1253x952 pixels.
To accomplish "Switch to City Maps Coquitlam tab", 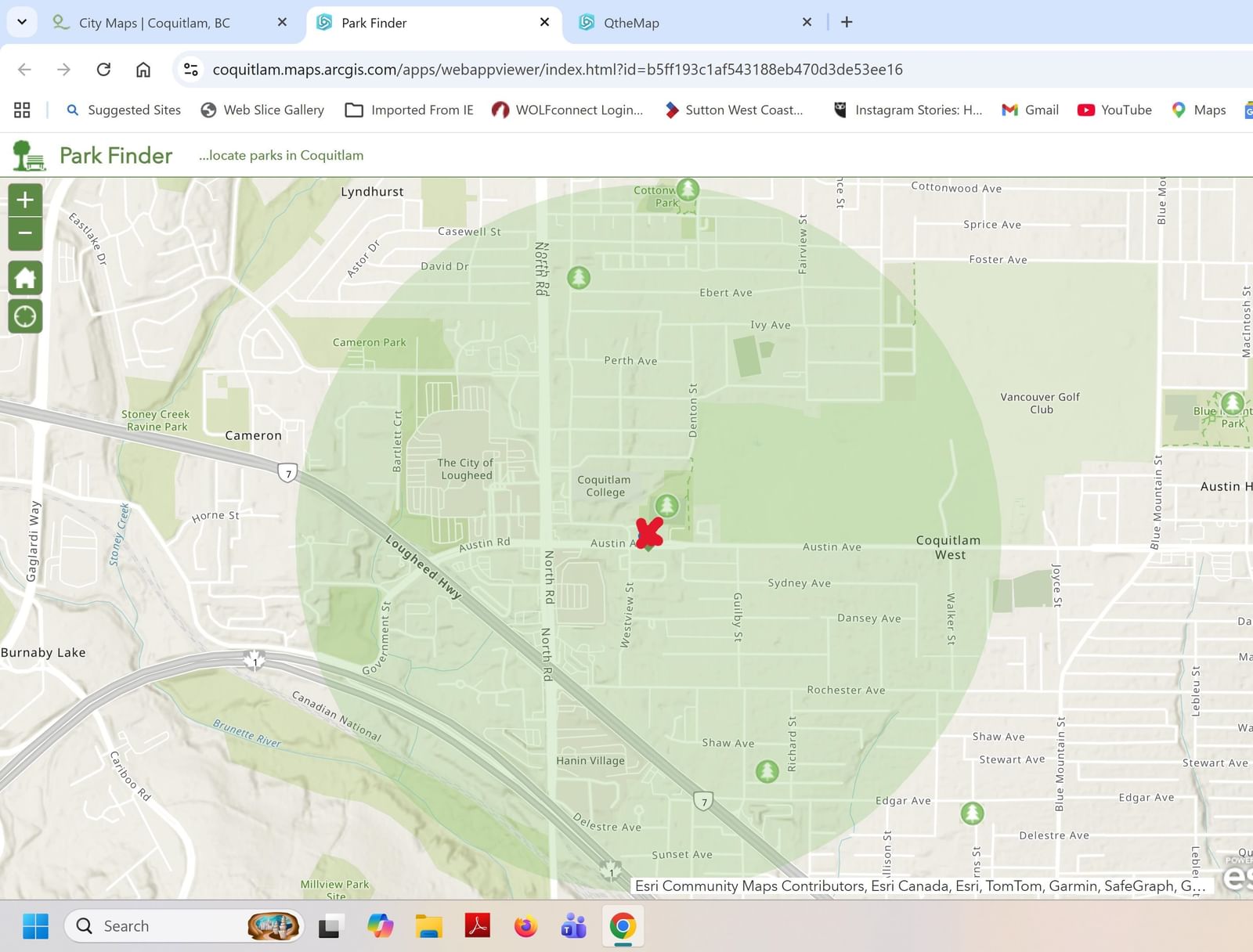I will pos(154,23).
